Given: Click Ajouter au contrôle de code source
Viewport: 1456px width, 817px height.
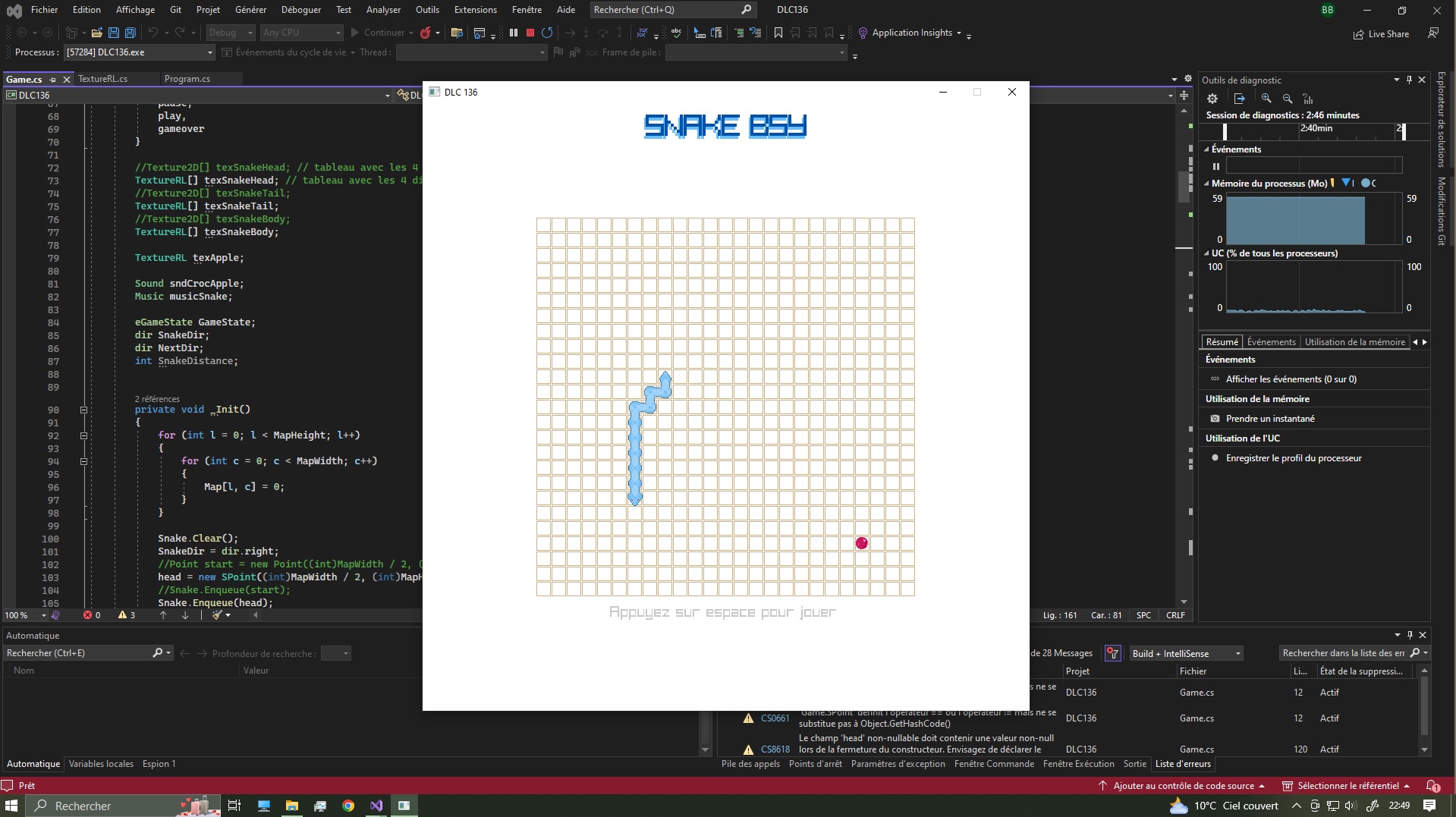Looking at the screenshot, I should [1183, 786].
